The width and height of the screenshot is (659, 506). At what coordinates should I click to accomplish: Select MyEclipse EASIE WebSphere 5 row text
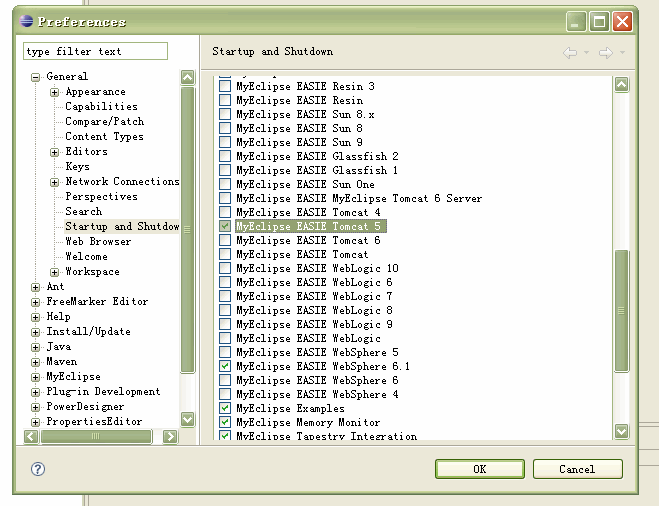click(x=317, y=352)
